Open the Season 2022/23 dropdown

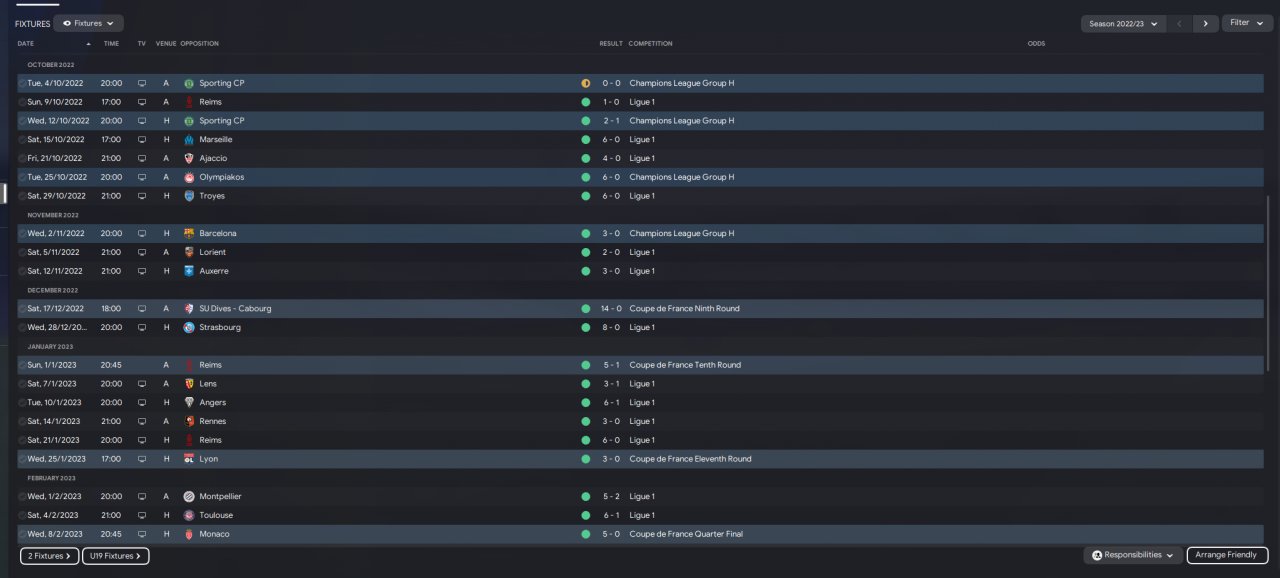[x=1123, y=23]
